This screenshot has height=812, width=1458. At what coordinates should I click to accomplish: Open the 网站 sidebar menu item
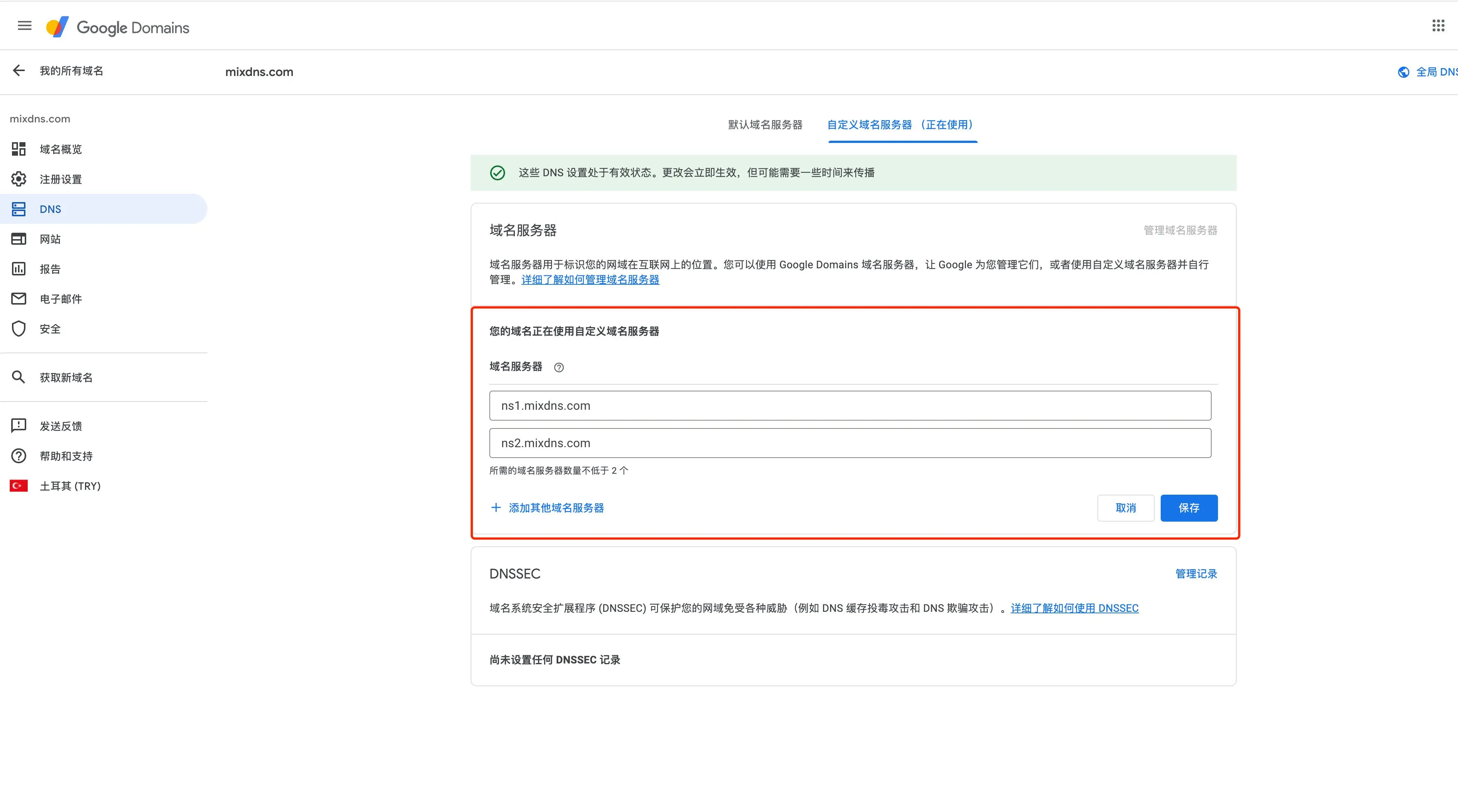(x=51, y=239)
